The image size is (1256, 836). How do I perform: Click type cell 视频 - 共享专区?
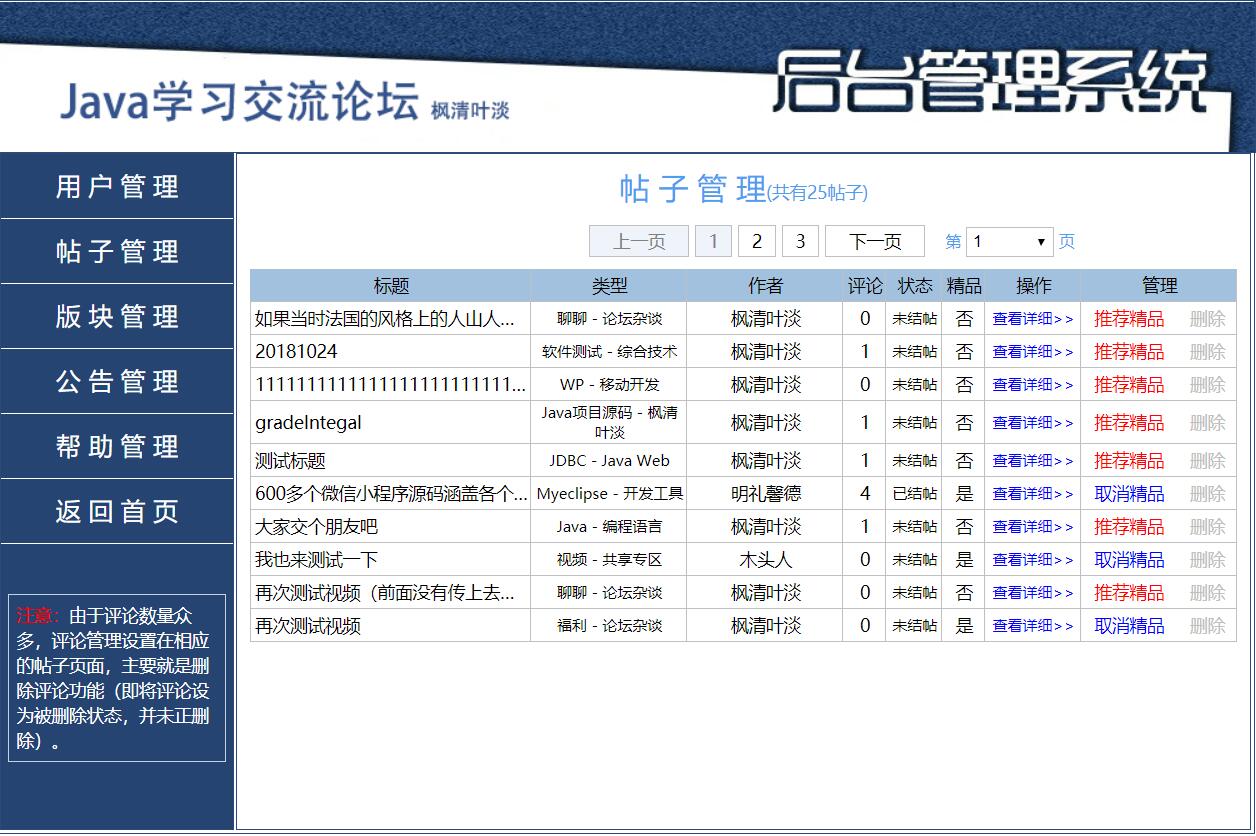[609, 560]
